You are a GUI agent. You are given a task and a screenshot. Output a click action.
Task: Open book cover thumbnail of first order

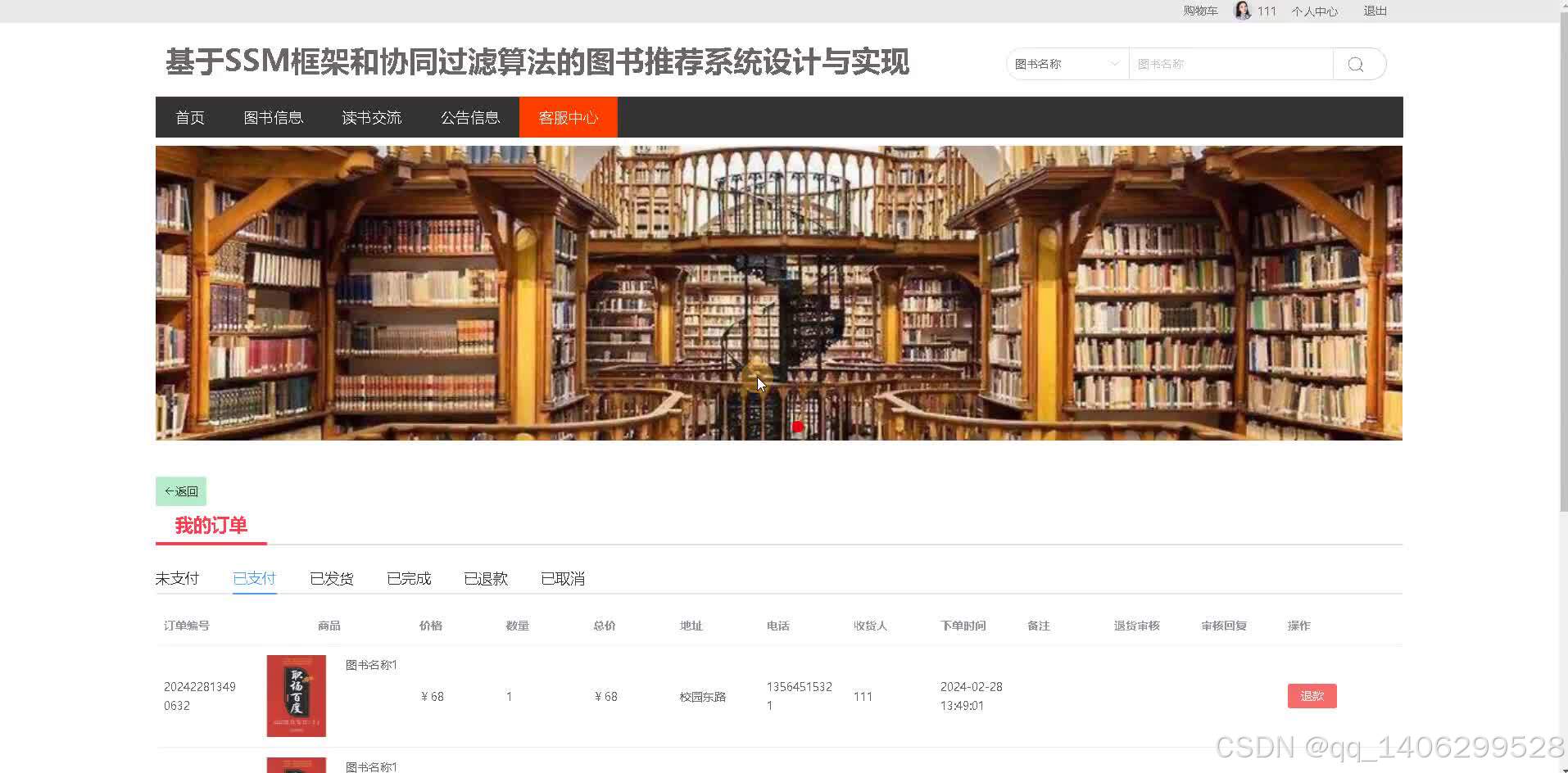[297, 696]
